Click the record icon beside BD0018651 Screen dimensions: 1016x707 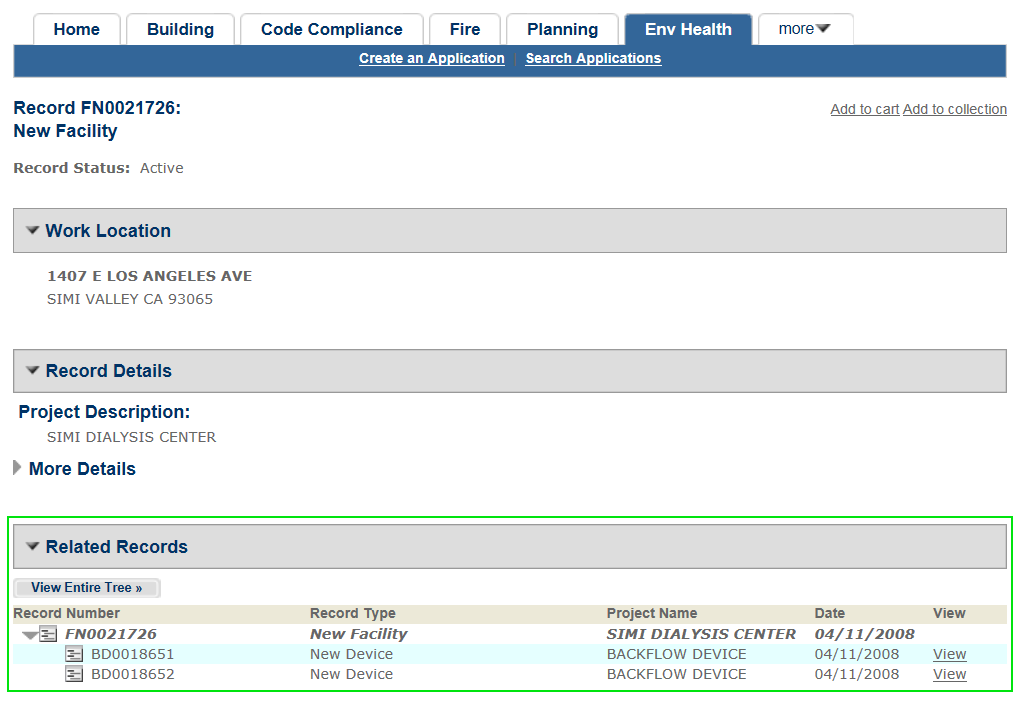point(74,654)
